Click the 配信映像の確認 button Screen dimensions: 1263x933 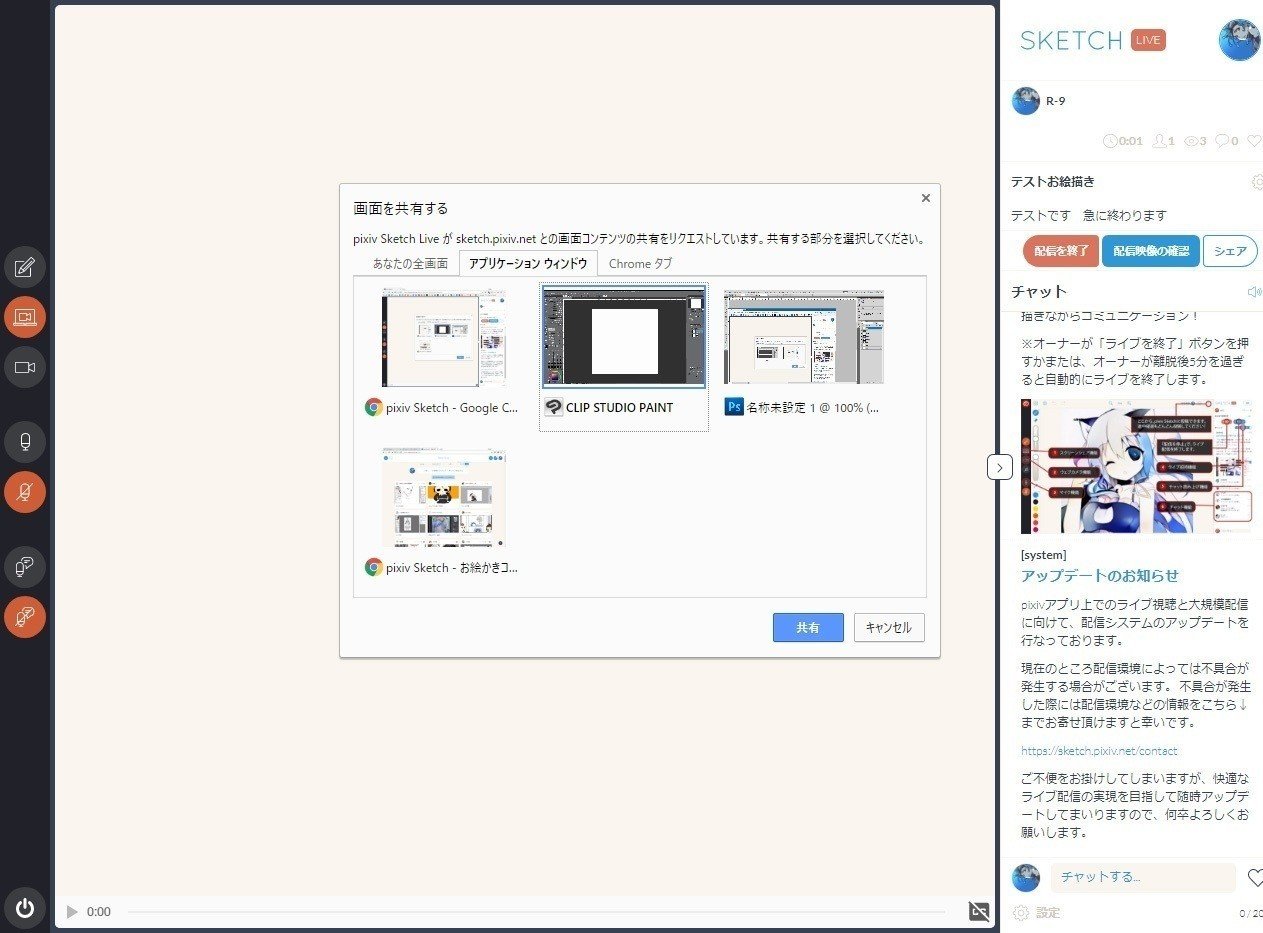point(1150,251)
